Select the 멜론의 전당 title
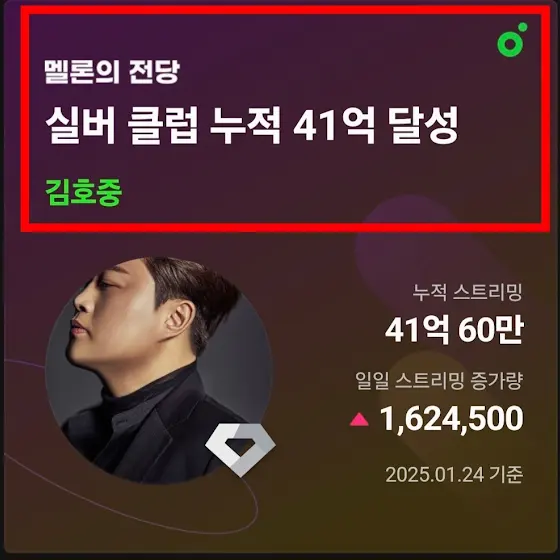560x560 pixels. tap(111, 71)
